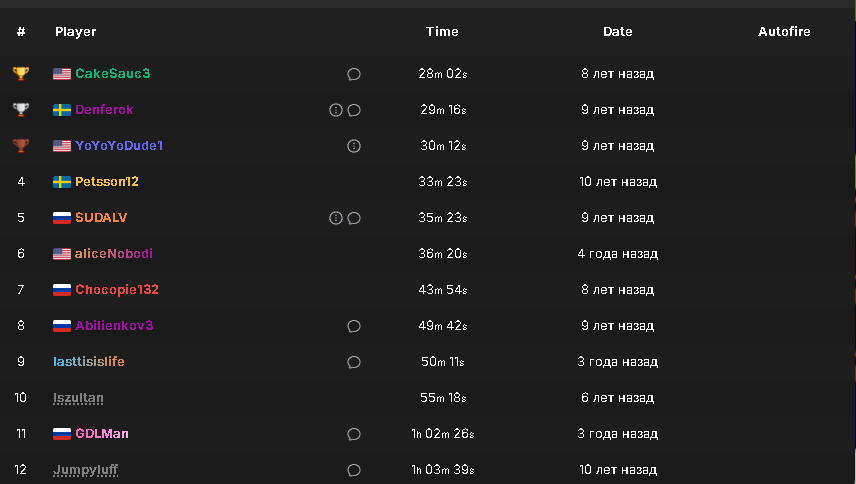Viewport: 856px width, 484px height.
Task: Open the aliceNobodi player profile link
Action: (113, 254)
